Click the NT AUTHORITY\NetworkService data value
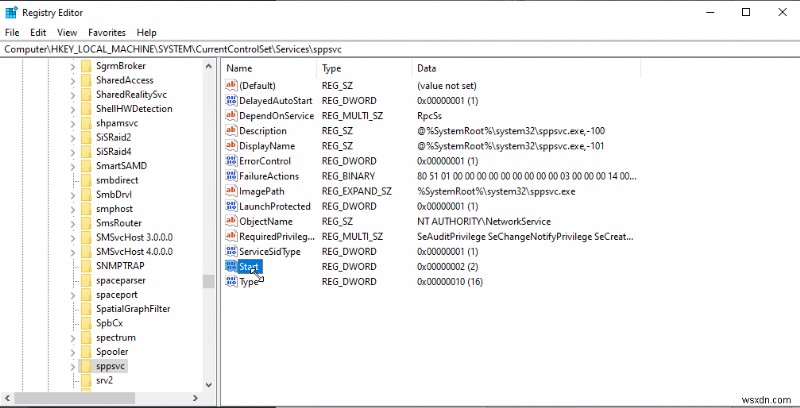Viewport: 800px width, 408px height. (484, 221)
